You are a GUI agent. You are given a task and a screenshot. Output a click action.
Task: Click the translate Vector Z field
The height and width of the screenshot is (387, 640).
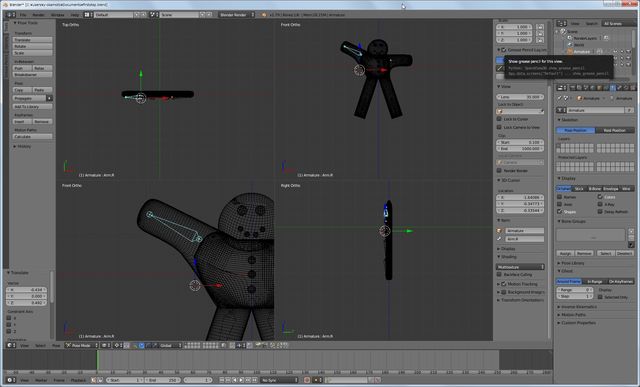tap(26, 303)
